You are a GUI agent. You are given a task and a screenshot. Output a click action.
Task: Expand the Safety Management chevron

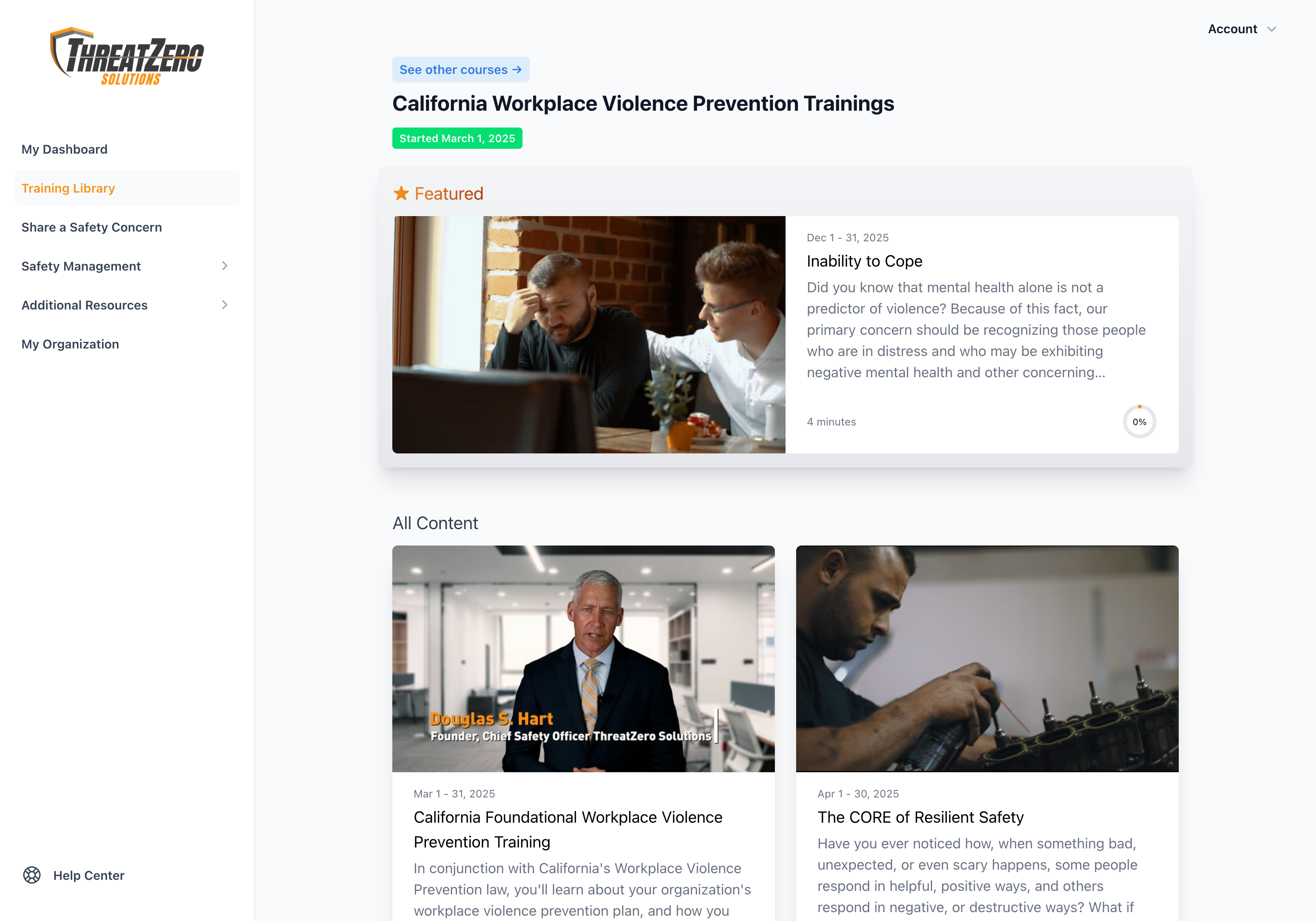click(224, 266)
